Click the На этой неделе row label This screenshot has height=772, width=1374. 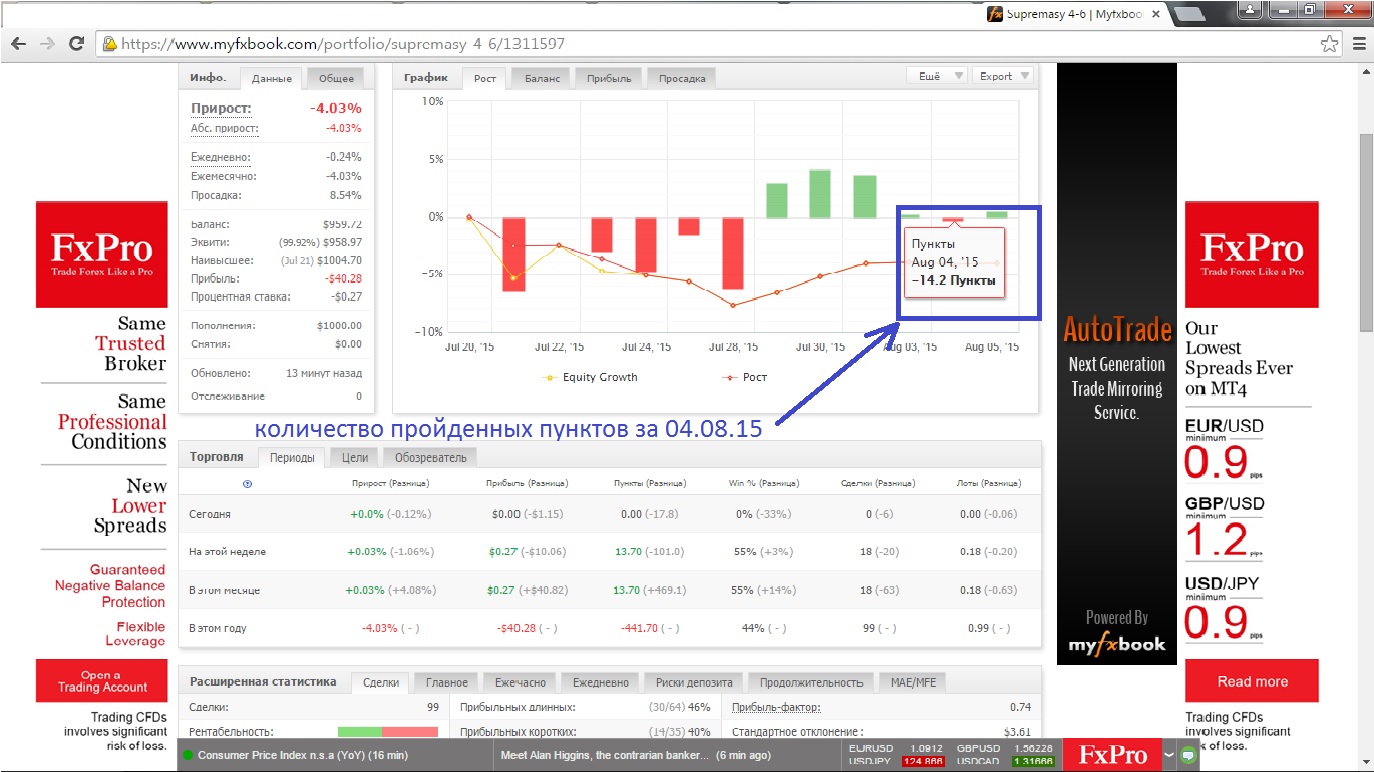[x=227, y=552]
